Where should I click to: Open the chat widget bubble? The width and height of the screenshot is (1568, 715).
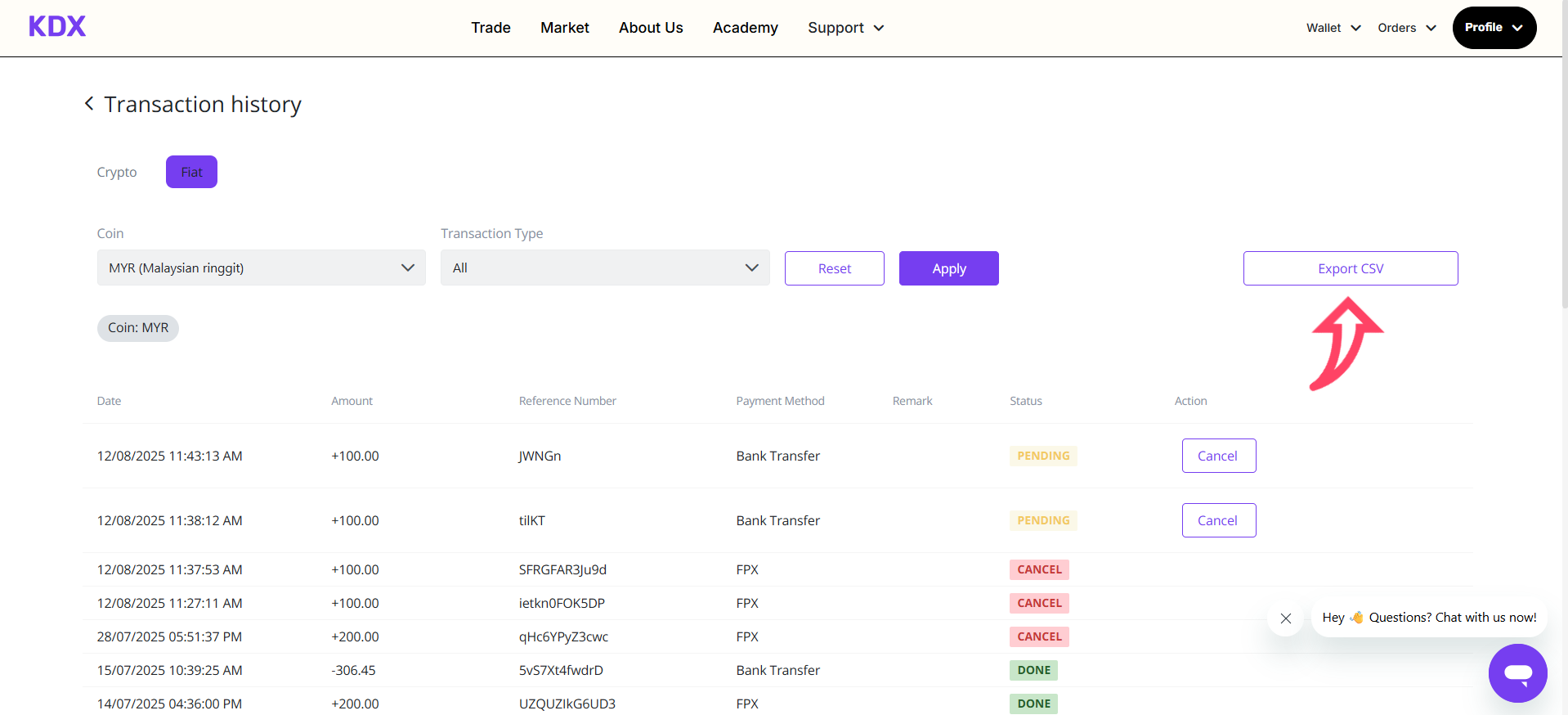(x=1517, y=673)
